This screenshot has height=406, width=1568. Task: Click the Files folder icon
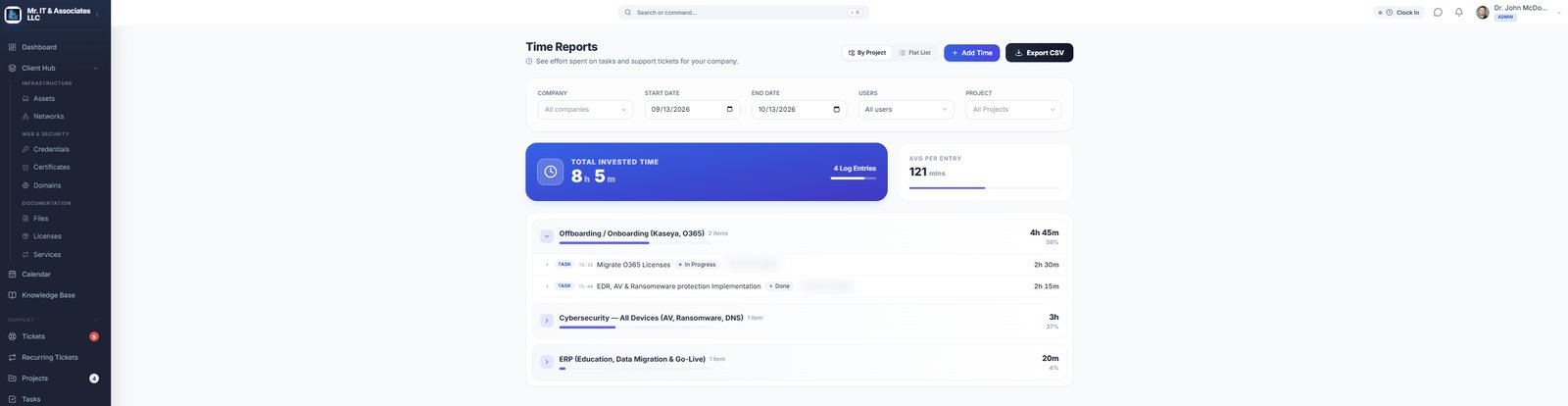point(25,219)
